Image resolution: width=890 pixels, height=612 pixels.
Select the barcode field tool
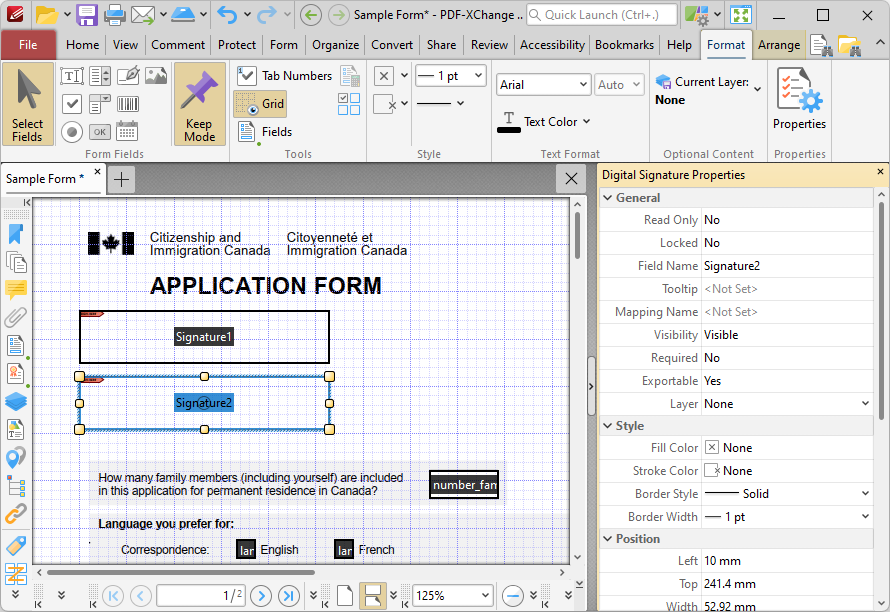click(x=128, y=103)
